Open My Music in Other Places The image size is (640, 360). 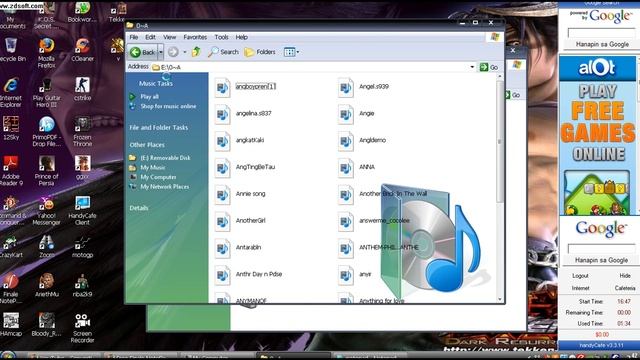click(153, 167)
